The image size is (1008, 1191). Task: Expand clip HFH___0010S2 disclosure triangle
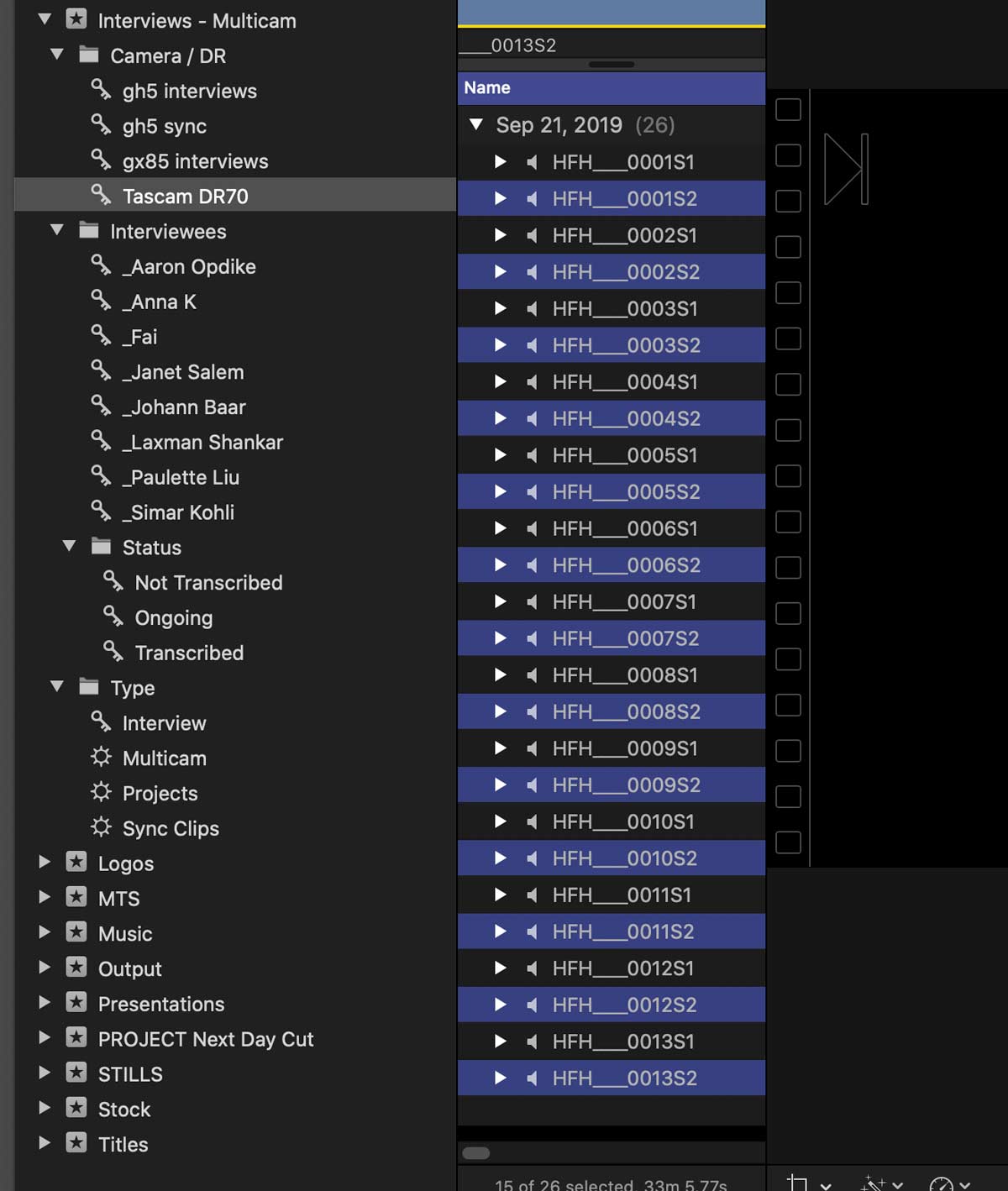click(501, 858)
